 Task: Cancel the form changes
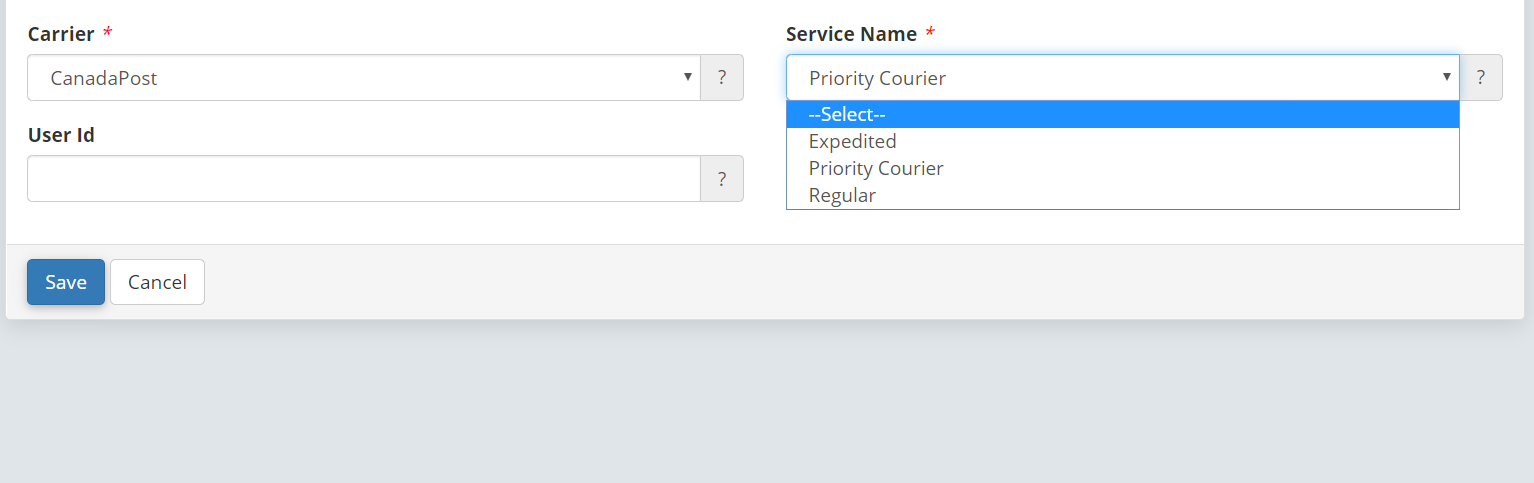[157, 282]
